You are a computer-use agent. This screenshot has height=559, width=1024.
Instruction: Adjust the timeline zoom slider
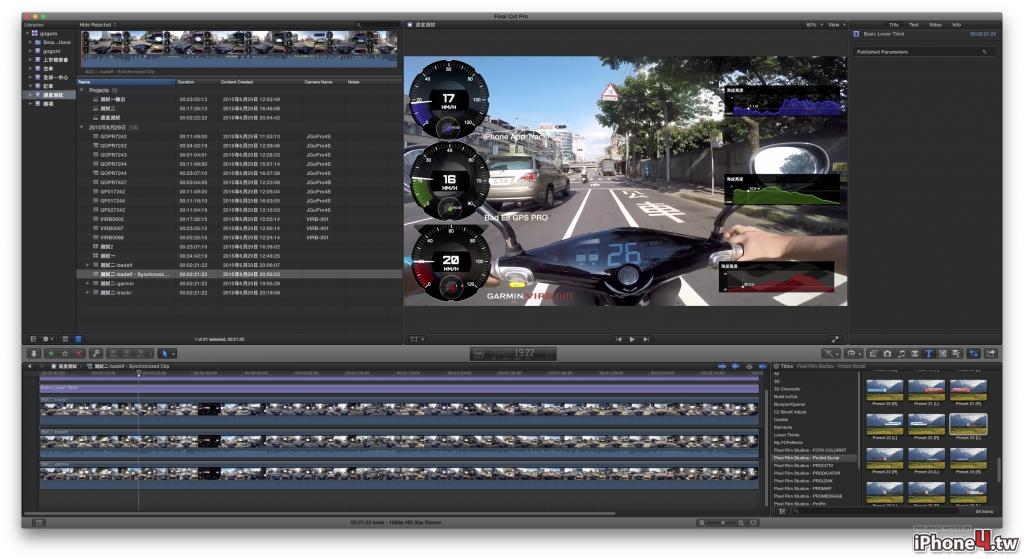pyautogui.click(x=723, y=522)
